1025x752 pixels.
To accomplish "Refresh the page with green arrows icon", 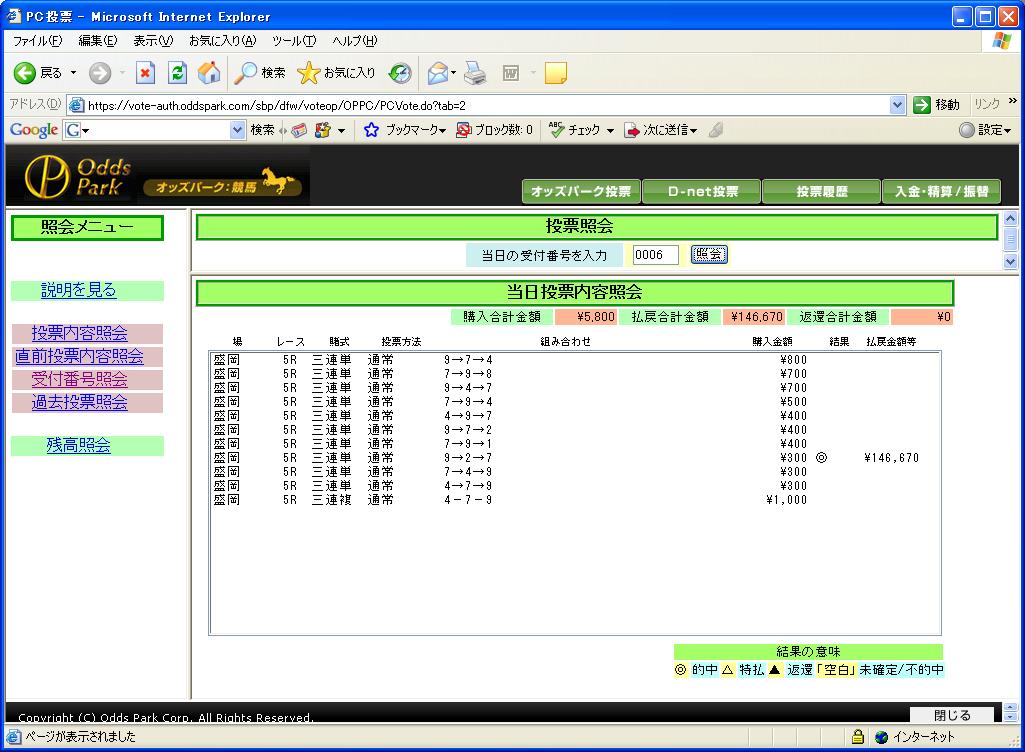I will (177, 73).
